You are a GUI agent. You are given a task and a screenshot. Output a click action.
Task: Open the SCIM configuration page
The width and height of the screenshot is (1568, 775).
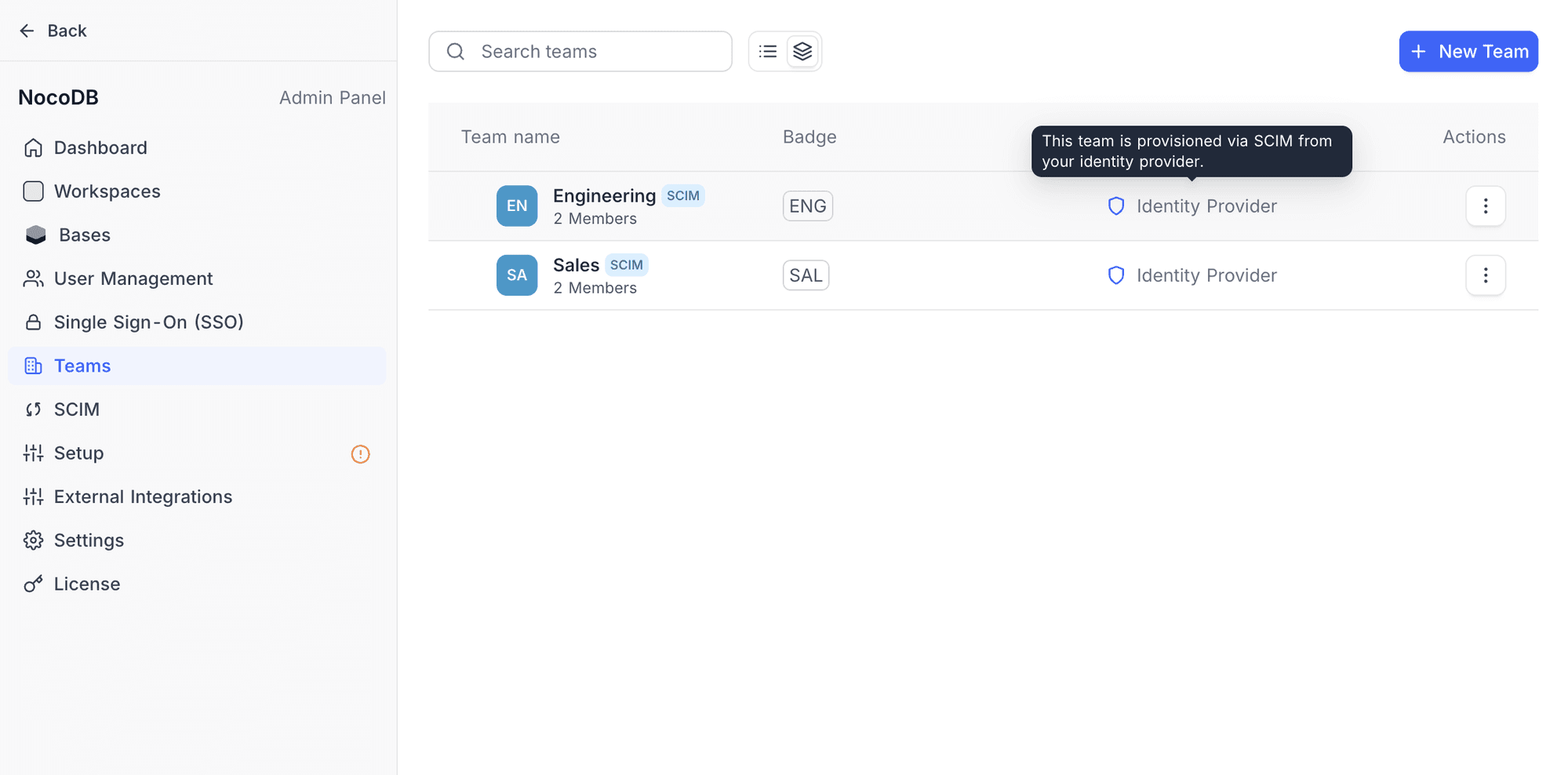click(76, 409)
